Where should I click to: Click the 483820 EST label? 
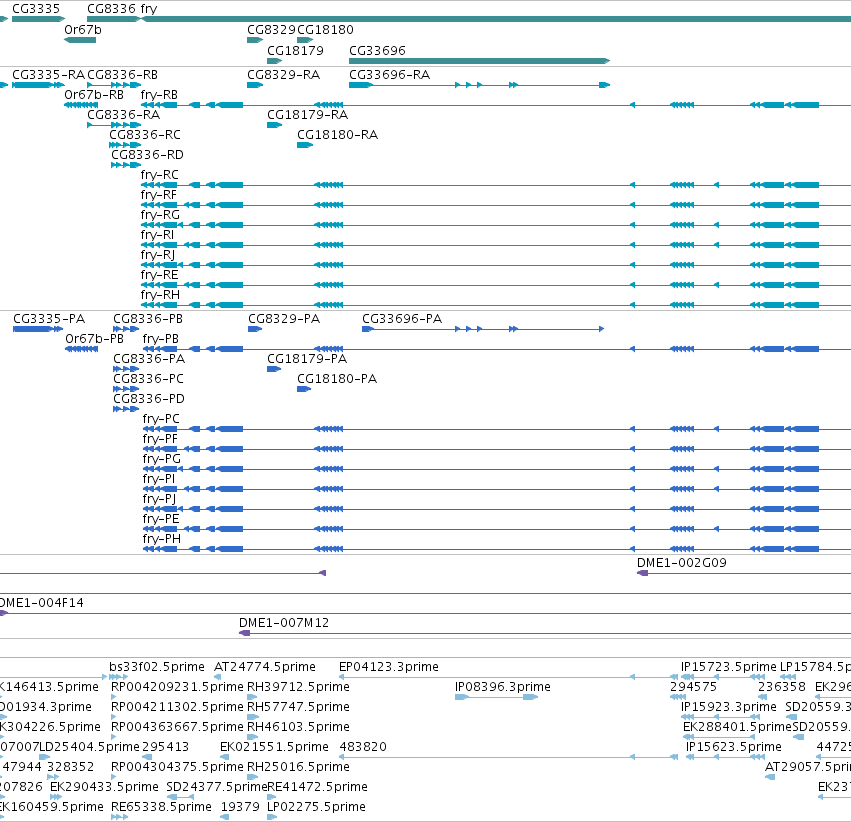pyautogui.click(x=363, y=747)
